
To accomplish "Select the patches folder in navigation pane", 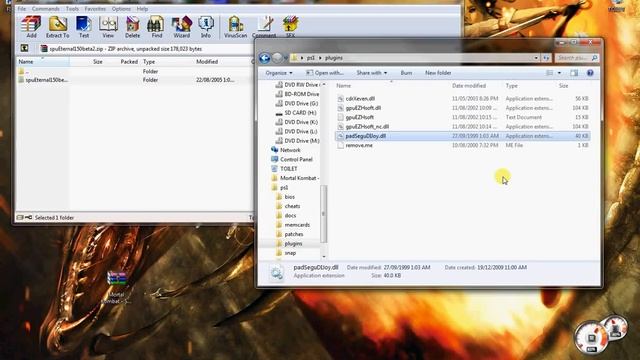I will click(289, 234).
